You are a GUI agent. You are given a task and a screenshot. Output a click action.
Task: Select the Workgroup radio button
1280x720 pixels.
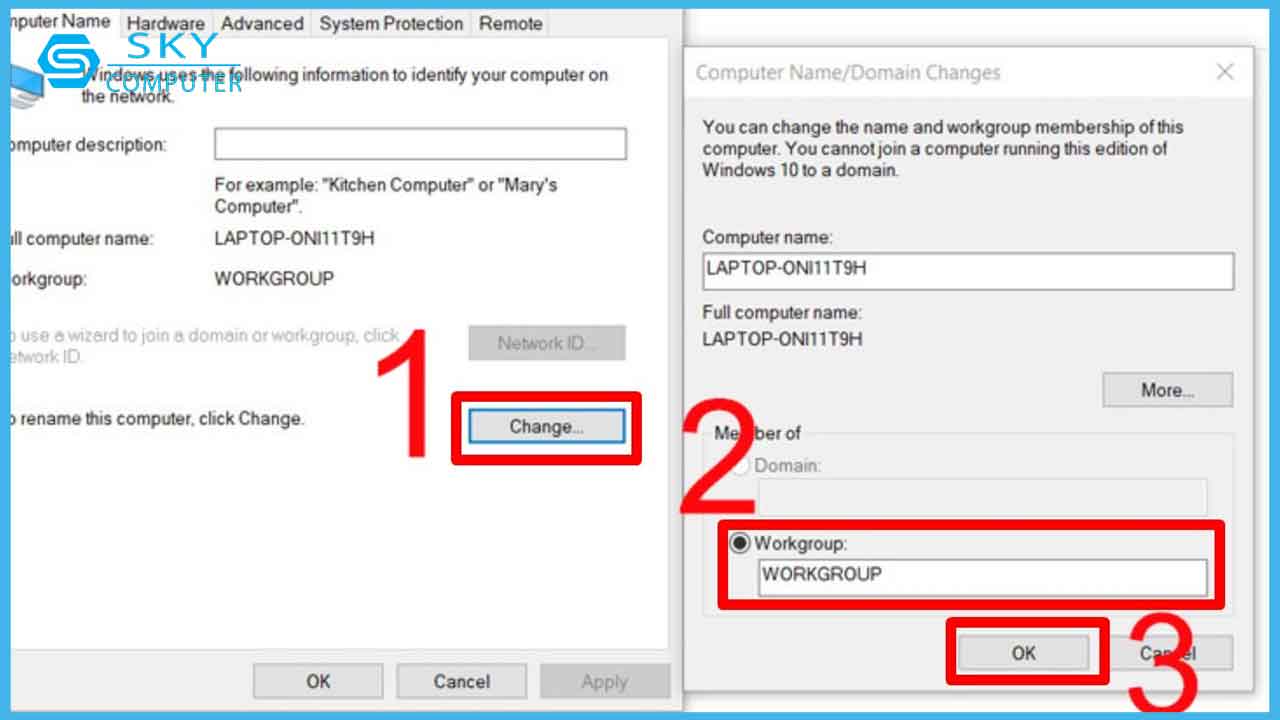[741, 544]
